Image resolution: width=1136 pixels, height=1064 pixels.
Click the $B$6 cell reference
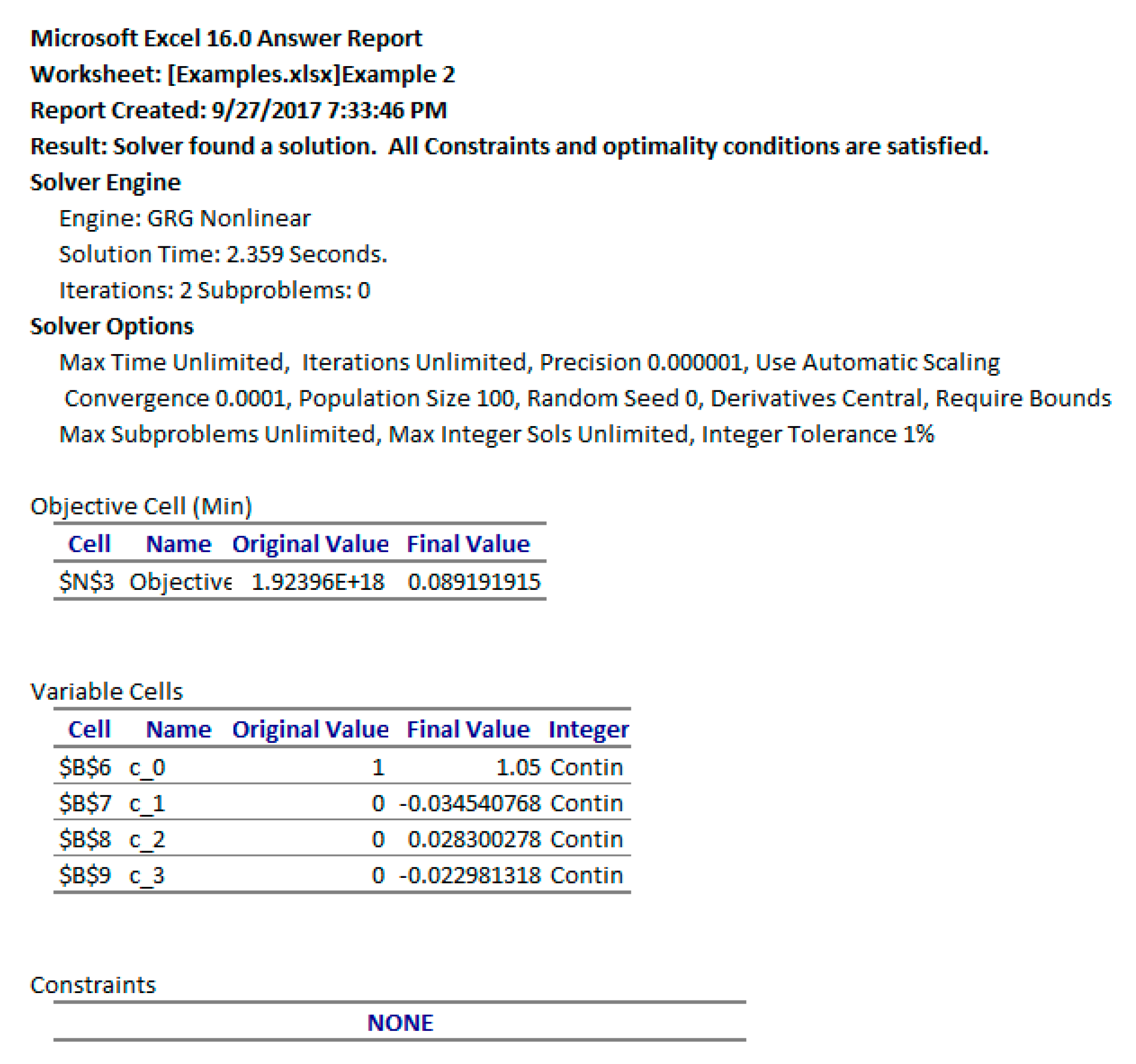click(85, 767)
